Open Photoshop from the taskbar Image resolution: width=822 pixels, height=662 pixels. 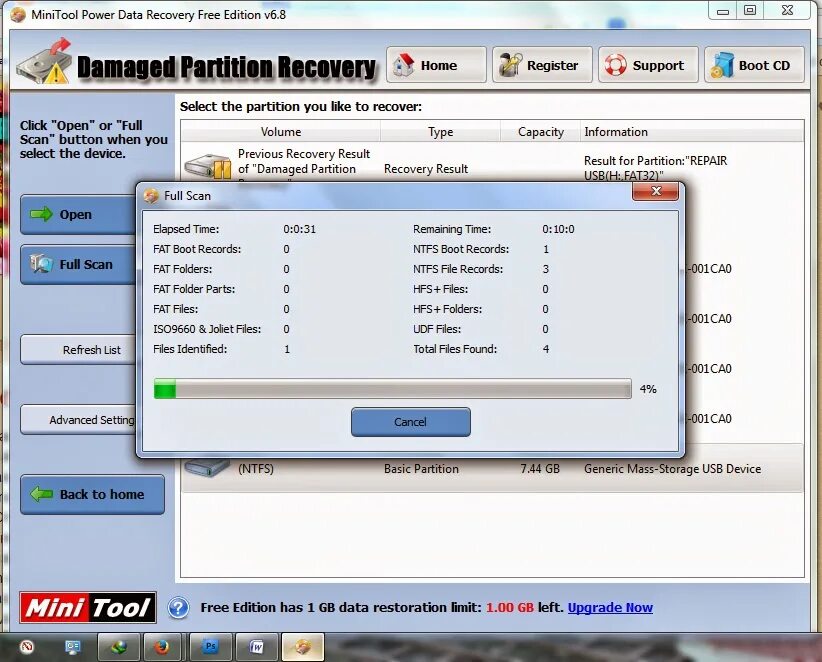(x=210, y=647)
